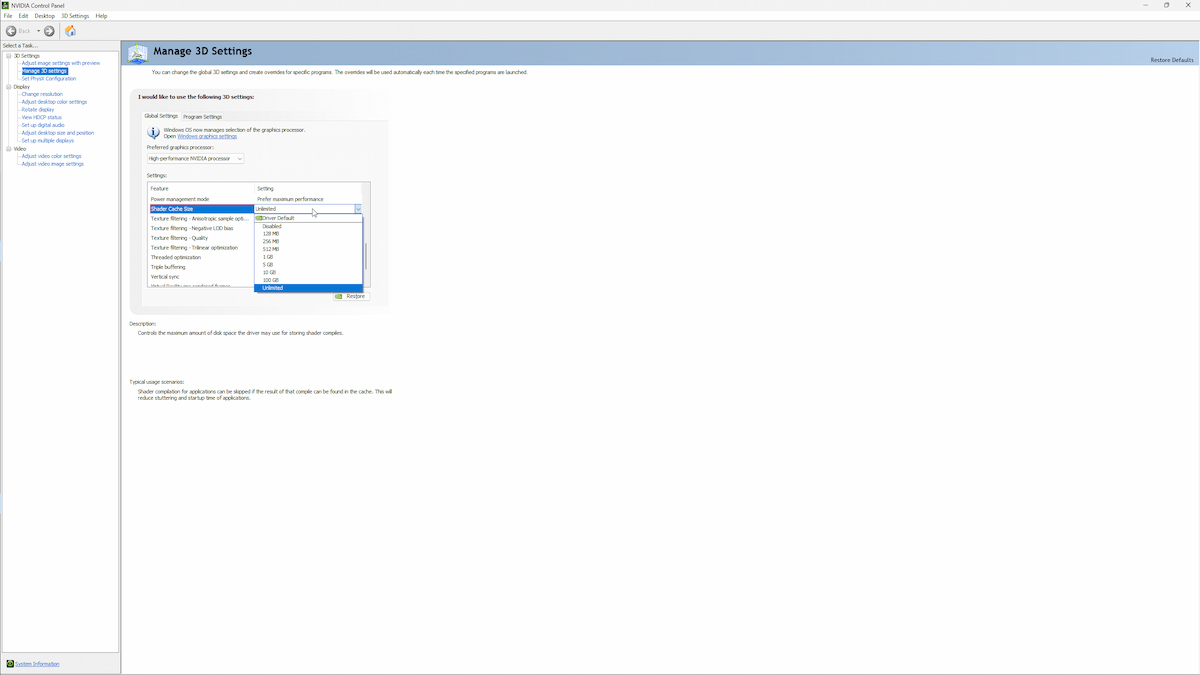The width and height of the screenshot is (1200, 675).
Task: Click the blue info icon in Global Settings
Action: click(154, 132)
